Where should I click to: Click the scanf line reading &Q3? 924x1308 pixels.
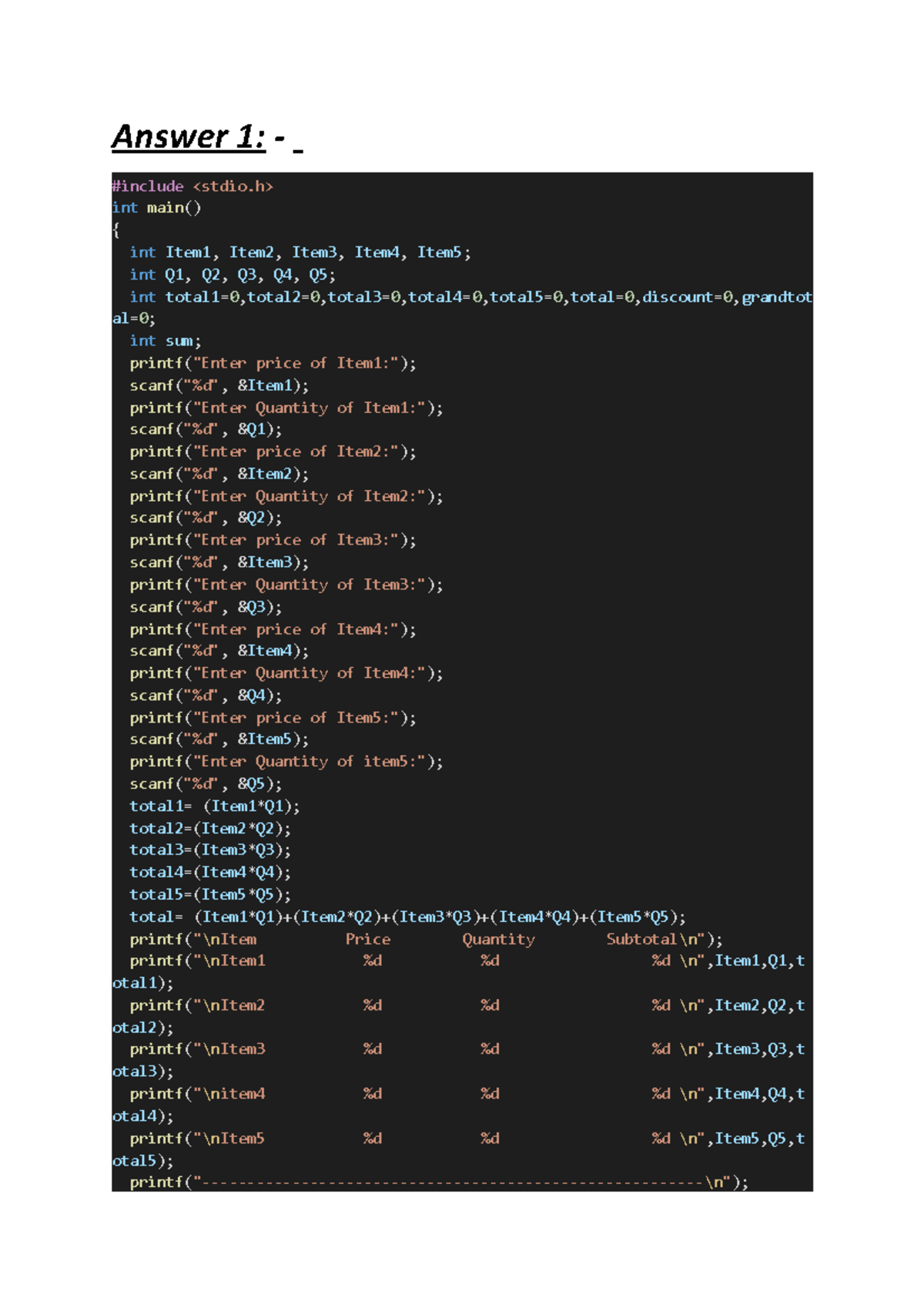pos(206,607)
